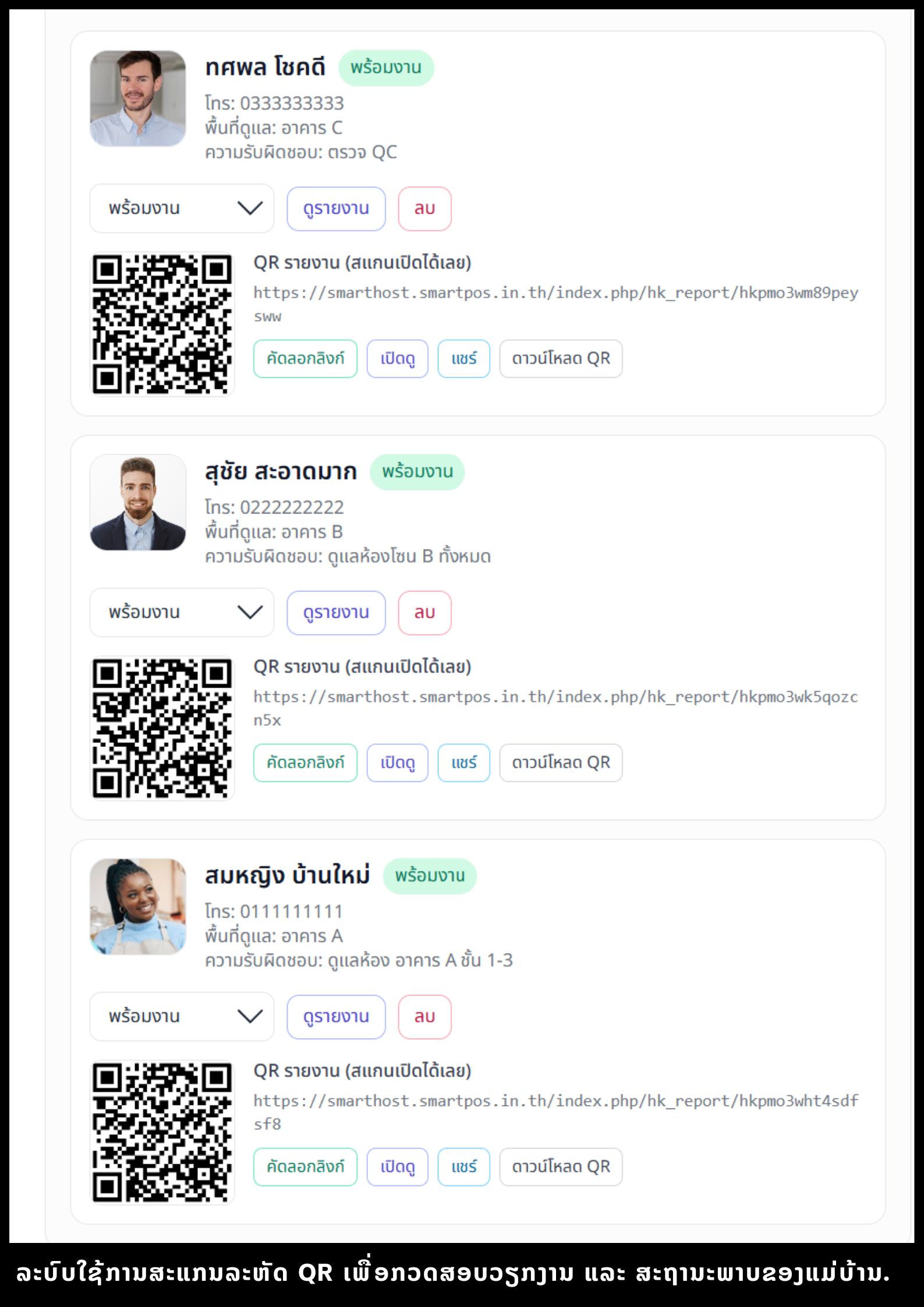Click QR code image of สมหญิง บ้านใหม่
924x1307 pixels.
[162, 1132]
